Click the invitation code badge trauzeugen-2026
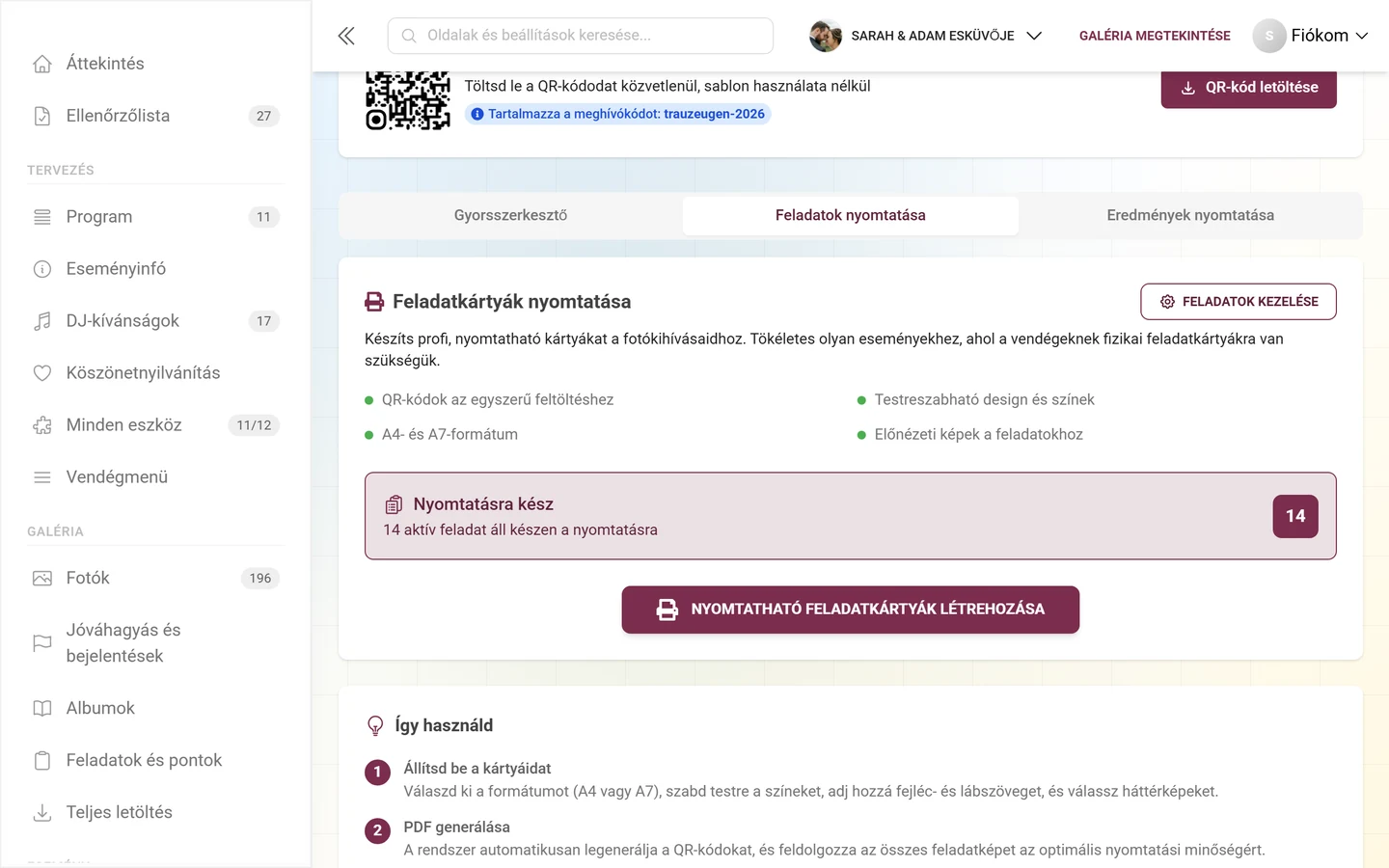The width and height of the screenshot is (1389, 868). [618, 114]
